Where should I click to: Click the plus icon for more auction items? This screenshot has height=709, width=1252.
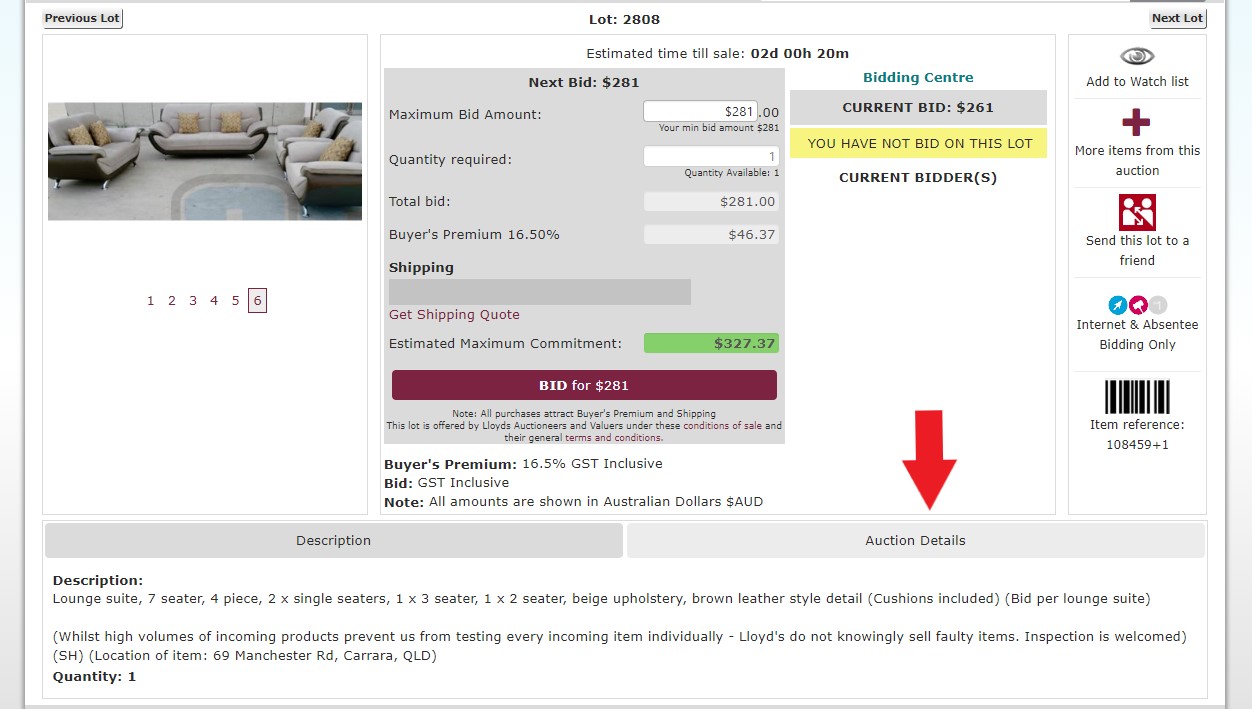(1136, 122)
